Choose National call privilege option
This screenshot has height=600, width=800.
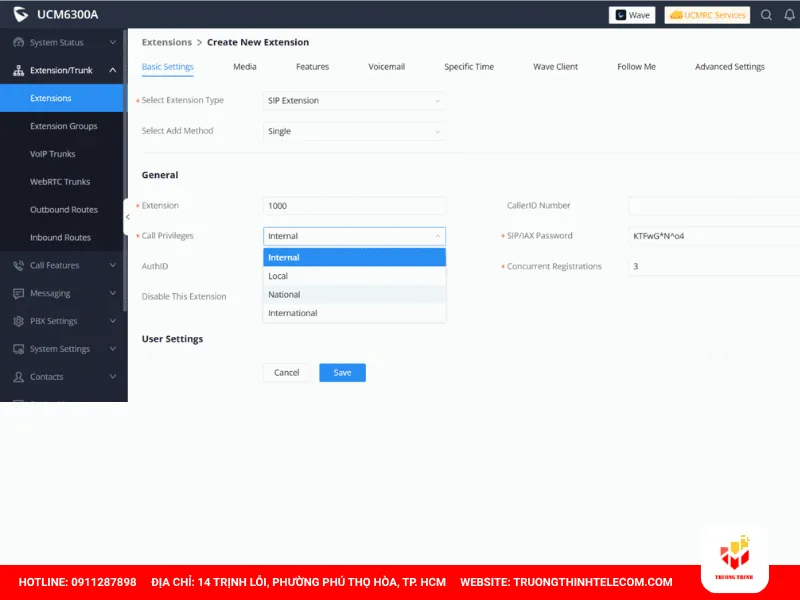[x=354, y=294]
